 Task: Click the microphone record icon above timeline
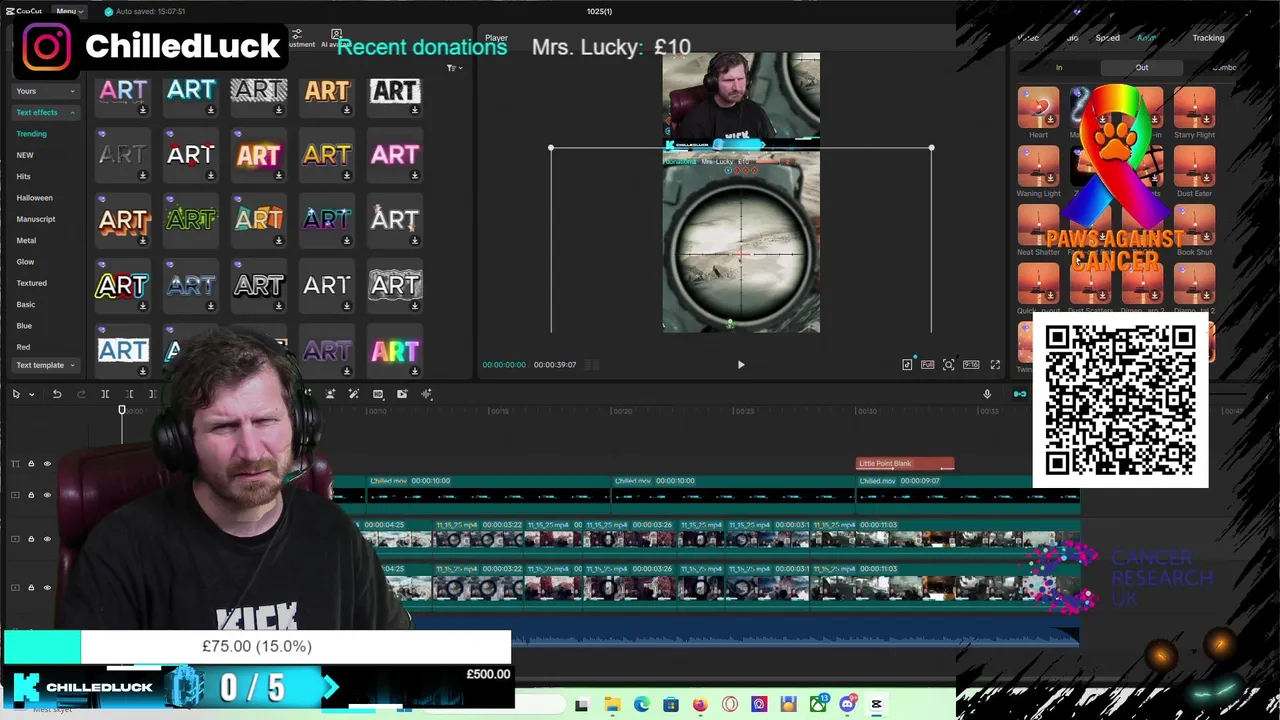point(987,394)
